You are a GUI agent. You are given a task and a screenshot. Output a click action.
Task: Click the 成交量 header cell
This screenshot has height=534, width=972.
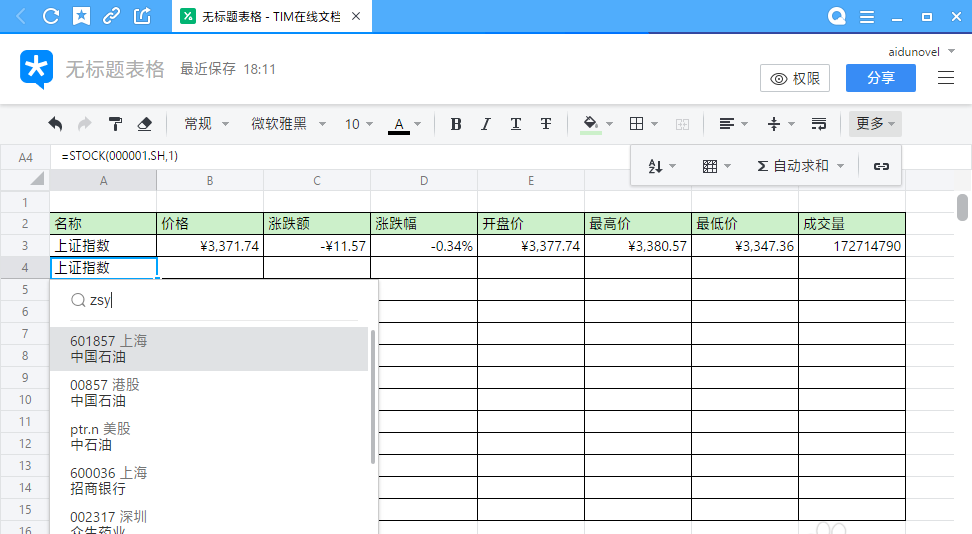pos(852,224)
